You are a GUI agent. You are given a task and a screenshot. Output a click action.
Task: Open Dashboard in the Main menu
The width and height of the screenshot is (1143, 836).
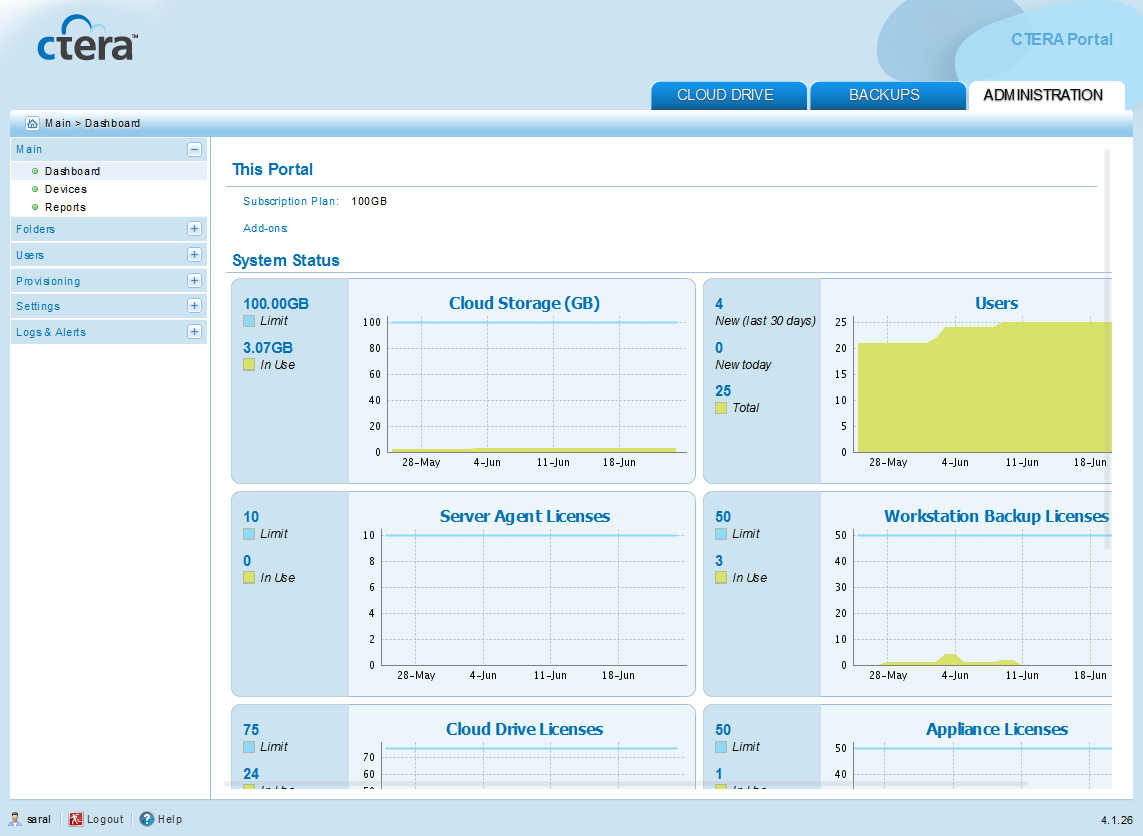72,171
